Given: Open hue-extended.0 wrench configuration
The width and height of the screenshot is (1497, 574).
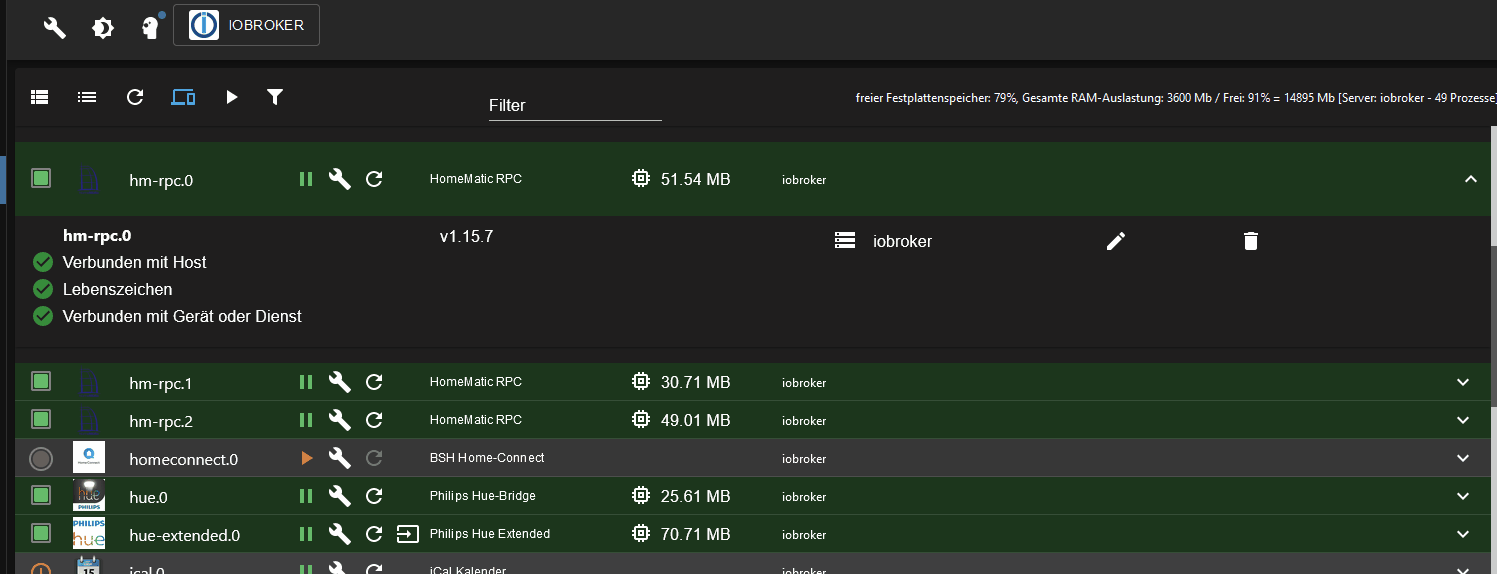Looking at the screenshot, I should click(340, 534).
